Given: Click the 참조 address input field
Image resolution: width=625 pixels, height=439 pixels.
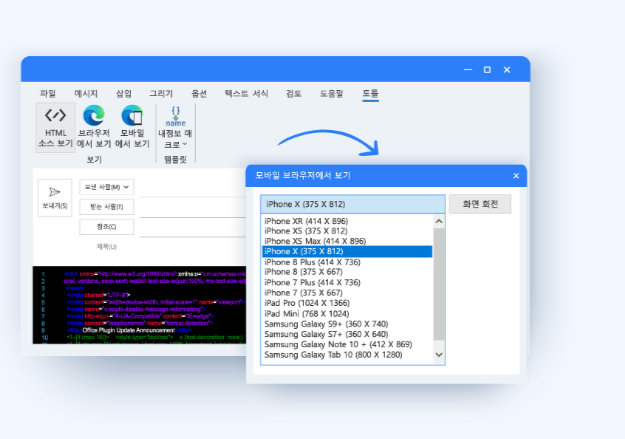Looking at the screenshot, I should coord(193,228).
